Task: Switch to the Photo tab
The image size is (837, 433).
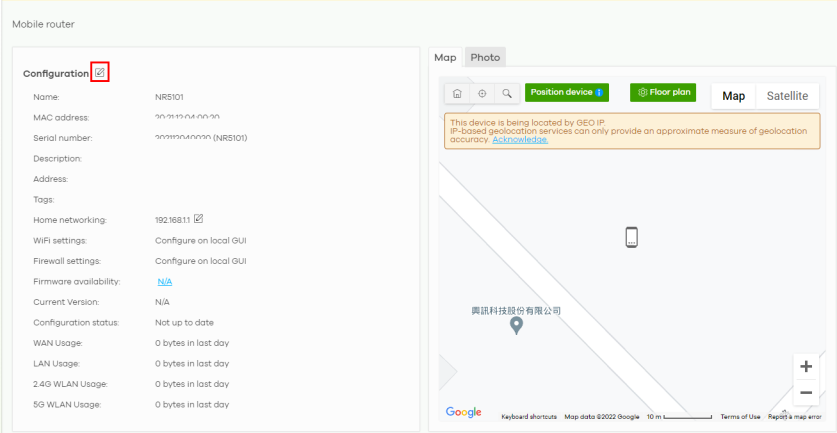Action: 485,58
